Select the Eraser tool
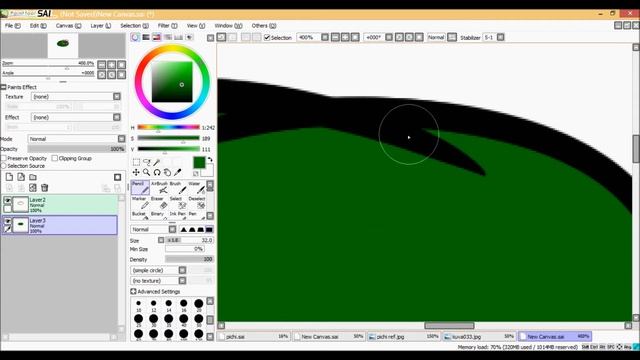The width and height of the screenshot is (640, 360). [159, 202]
